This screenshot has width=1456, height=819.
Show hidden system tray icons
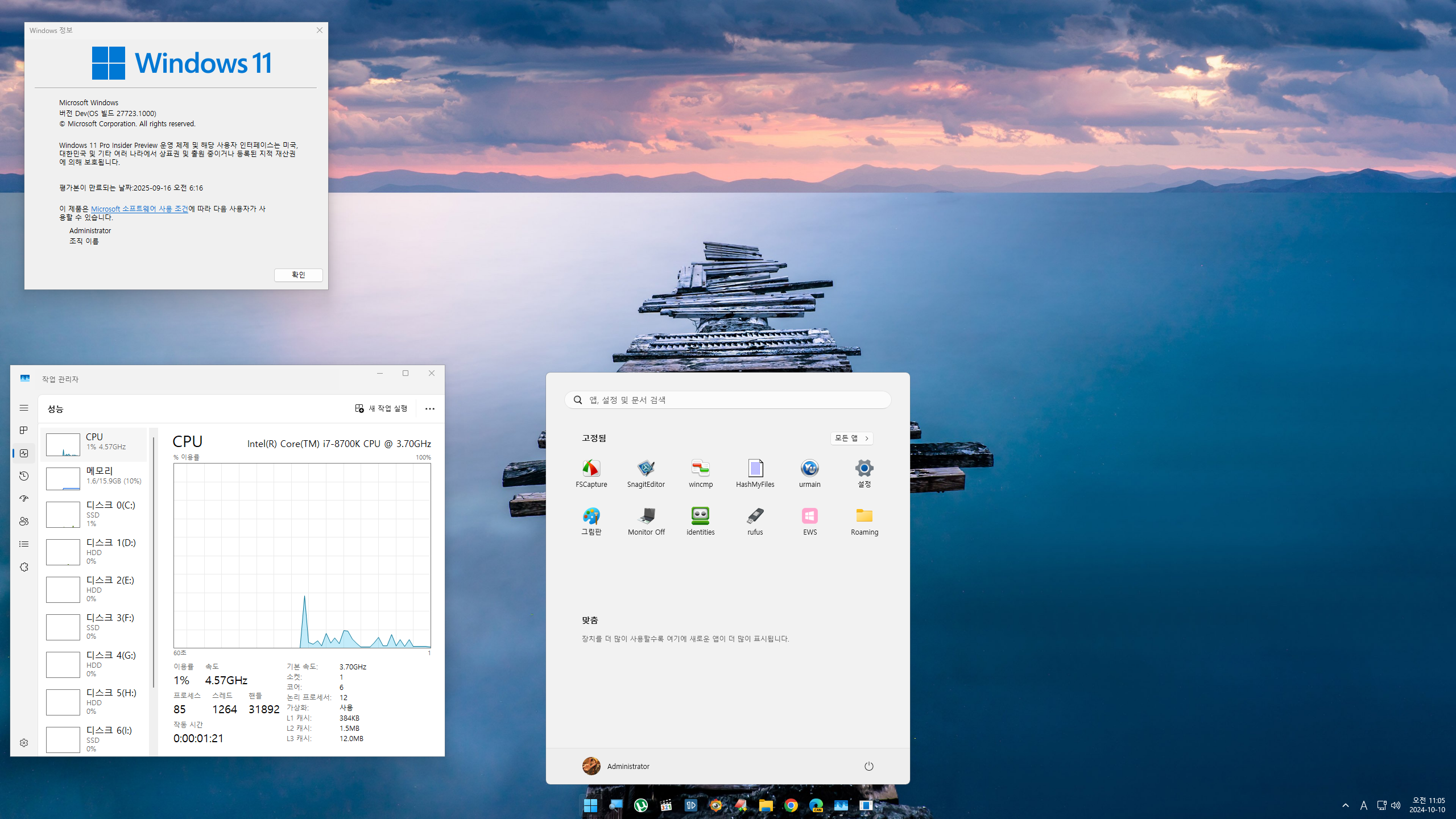click(x=1345, y=805)
